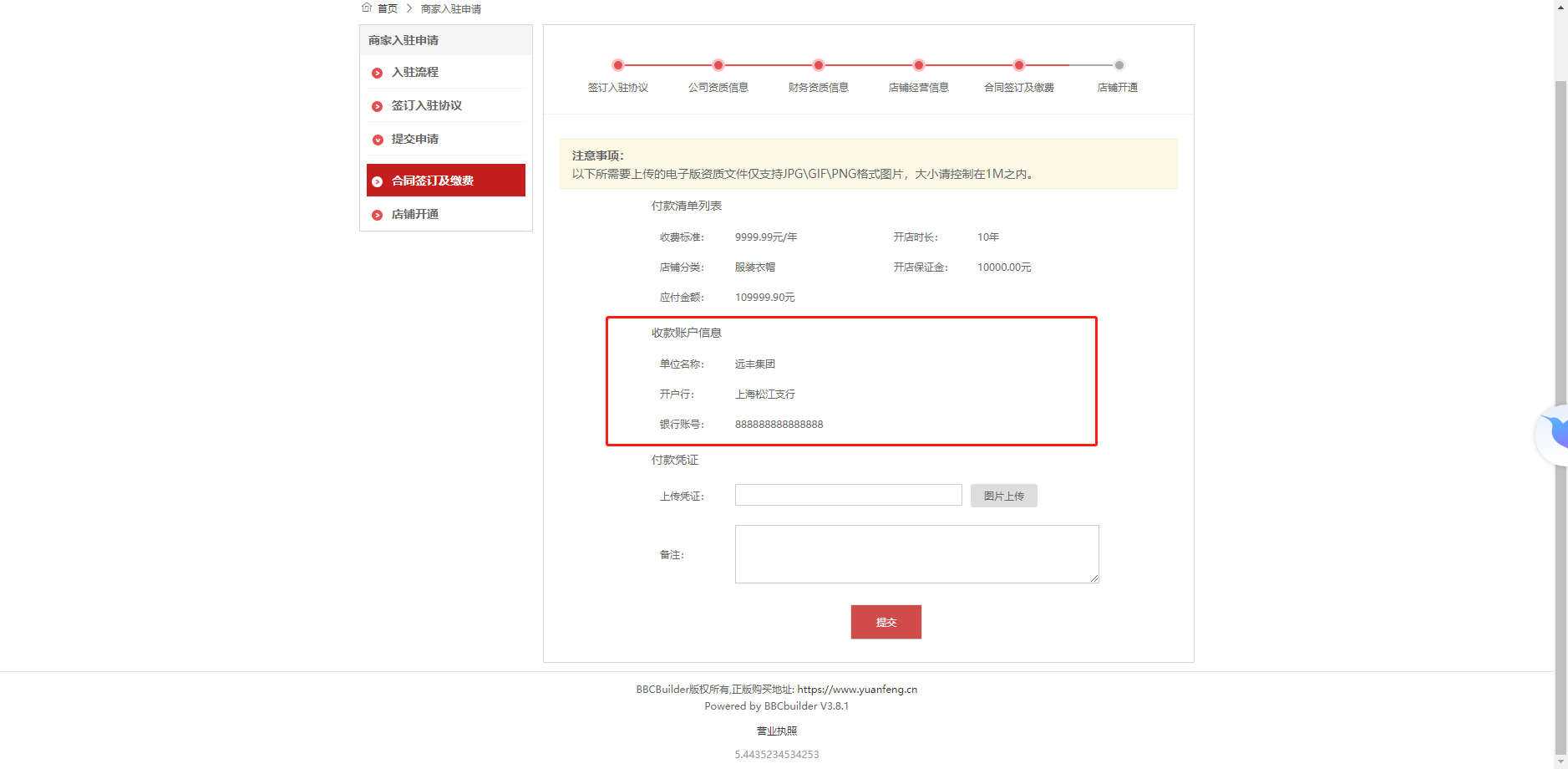Click footer number 5.4435234534253

[777, 755]
